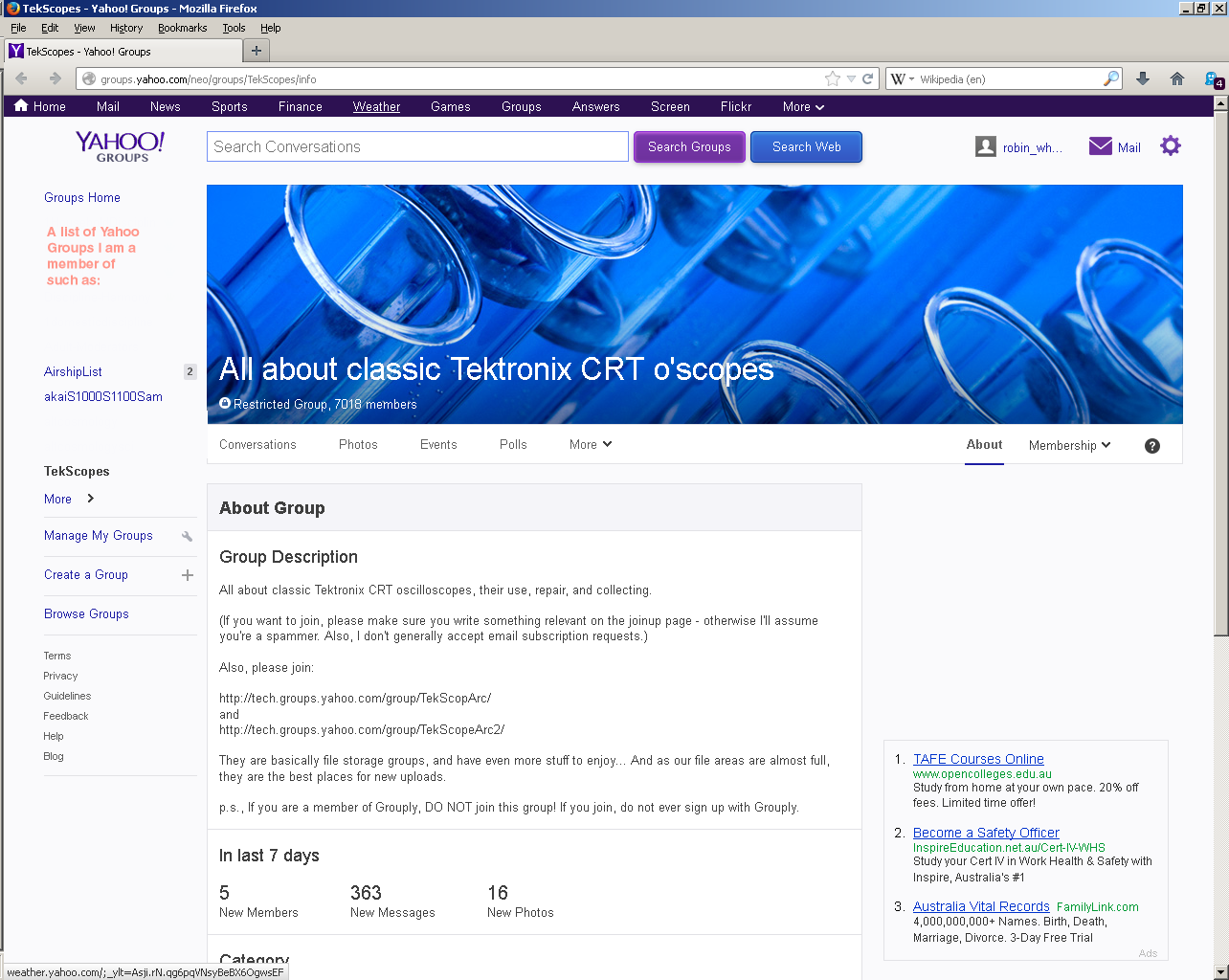Switch to the Photos tab
This screenshot has height=980, width=1229.
[358, 444]
